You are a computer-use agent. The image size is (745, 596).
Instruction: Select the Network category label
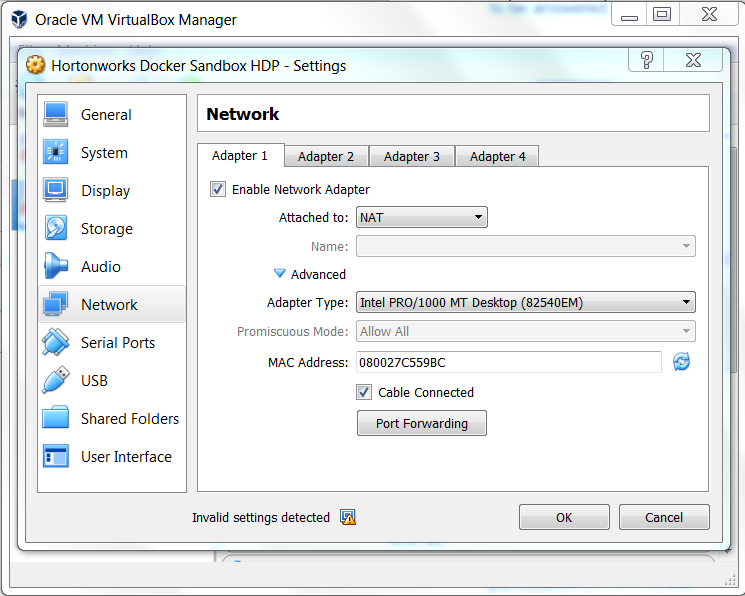109,305
